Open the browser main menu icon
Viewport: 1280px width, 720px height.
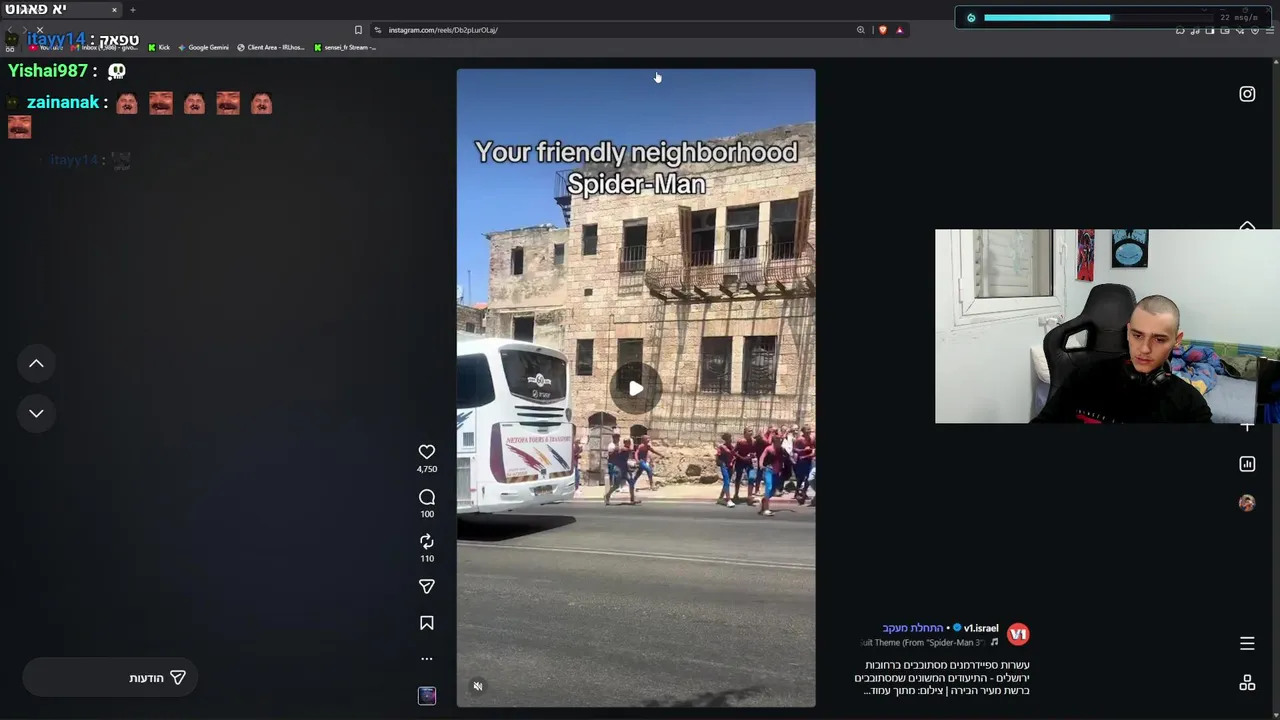(x=1270, y=30)
